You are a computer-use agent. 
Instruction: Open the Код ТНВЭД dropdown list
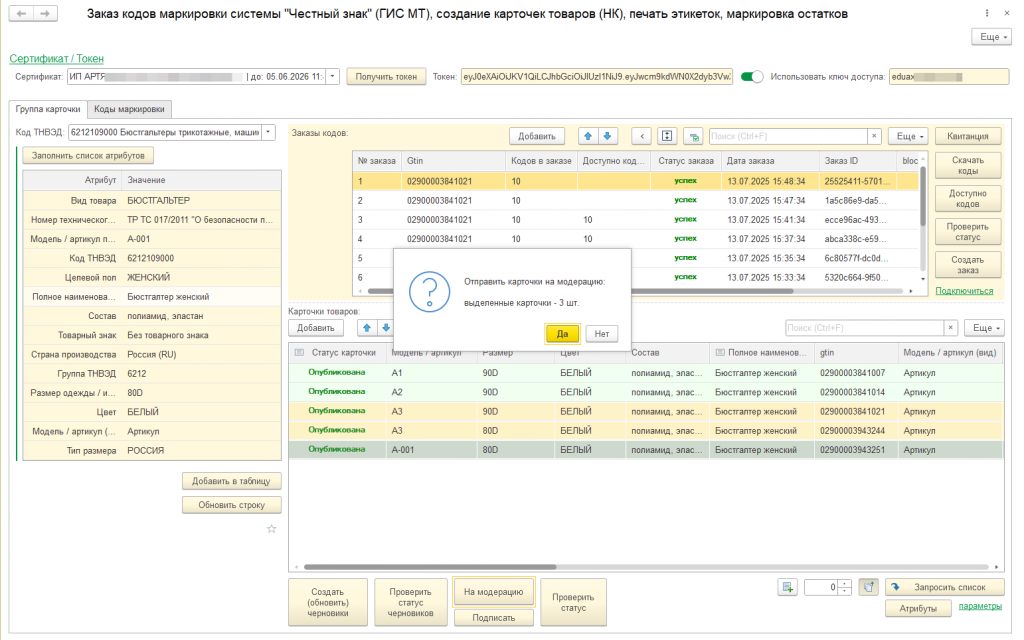(x=268, y=132)
